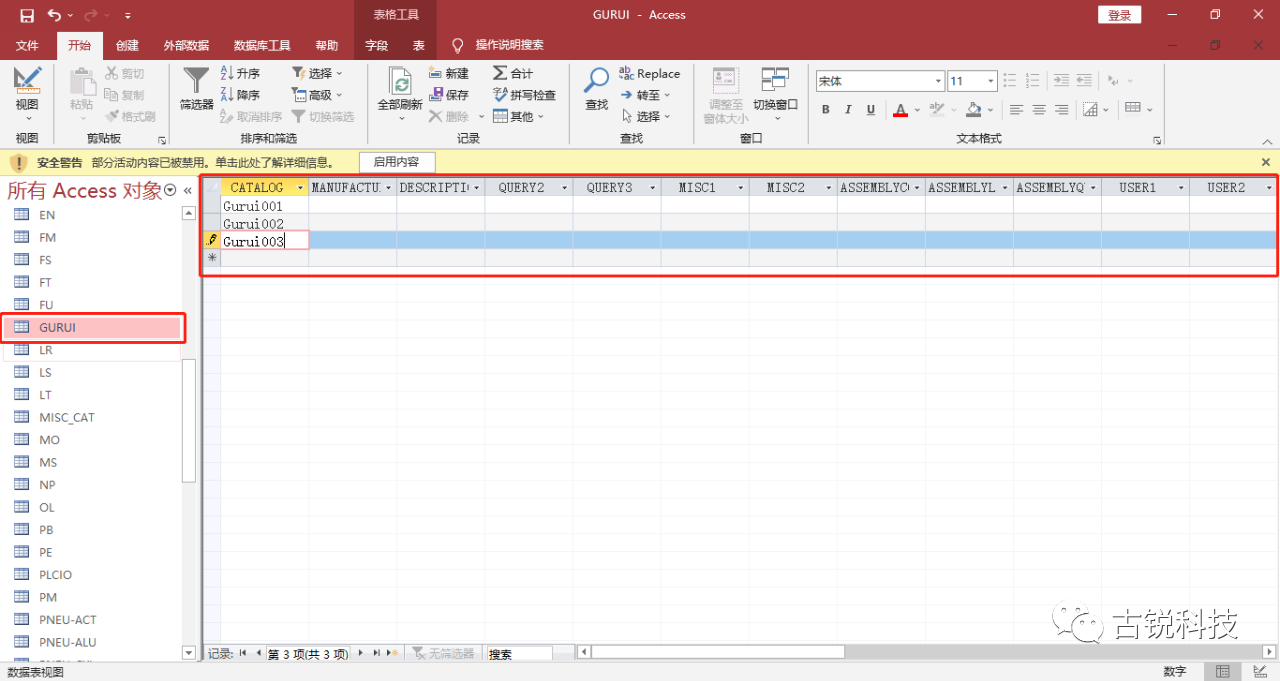Create a new record with 新建

coord(449,73)
